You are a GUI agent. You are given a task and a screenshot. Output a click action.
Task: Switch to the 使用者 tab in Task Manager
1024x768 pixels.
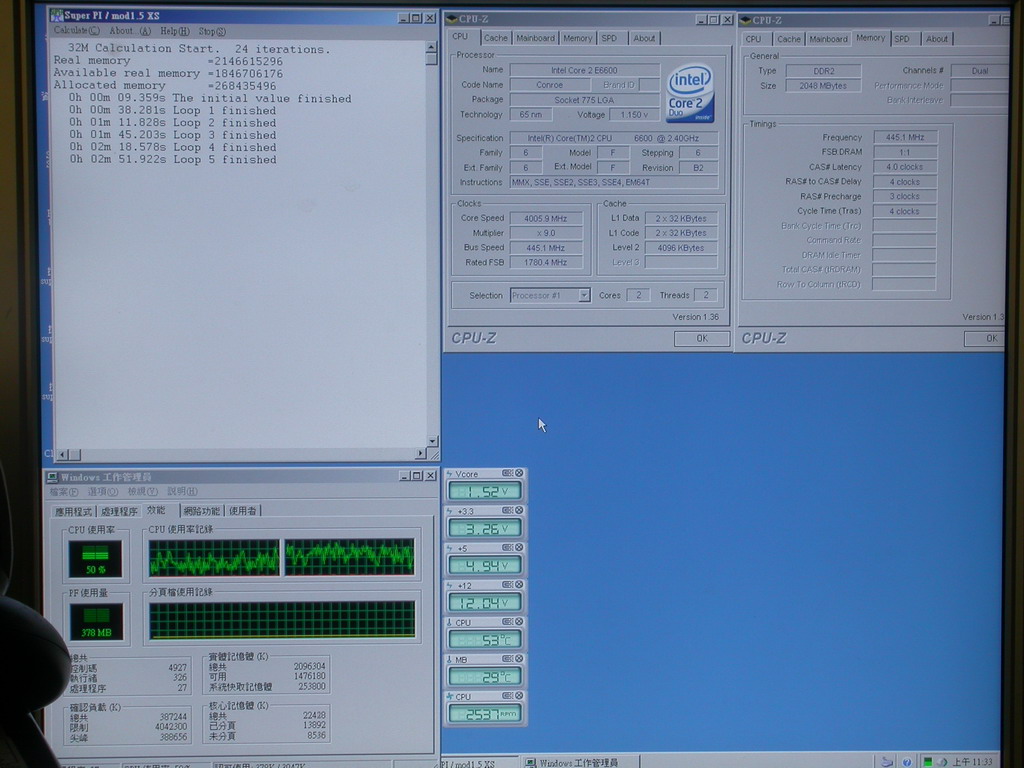tap(243, 511)
